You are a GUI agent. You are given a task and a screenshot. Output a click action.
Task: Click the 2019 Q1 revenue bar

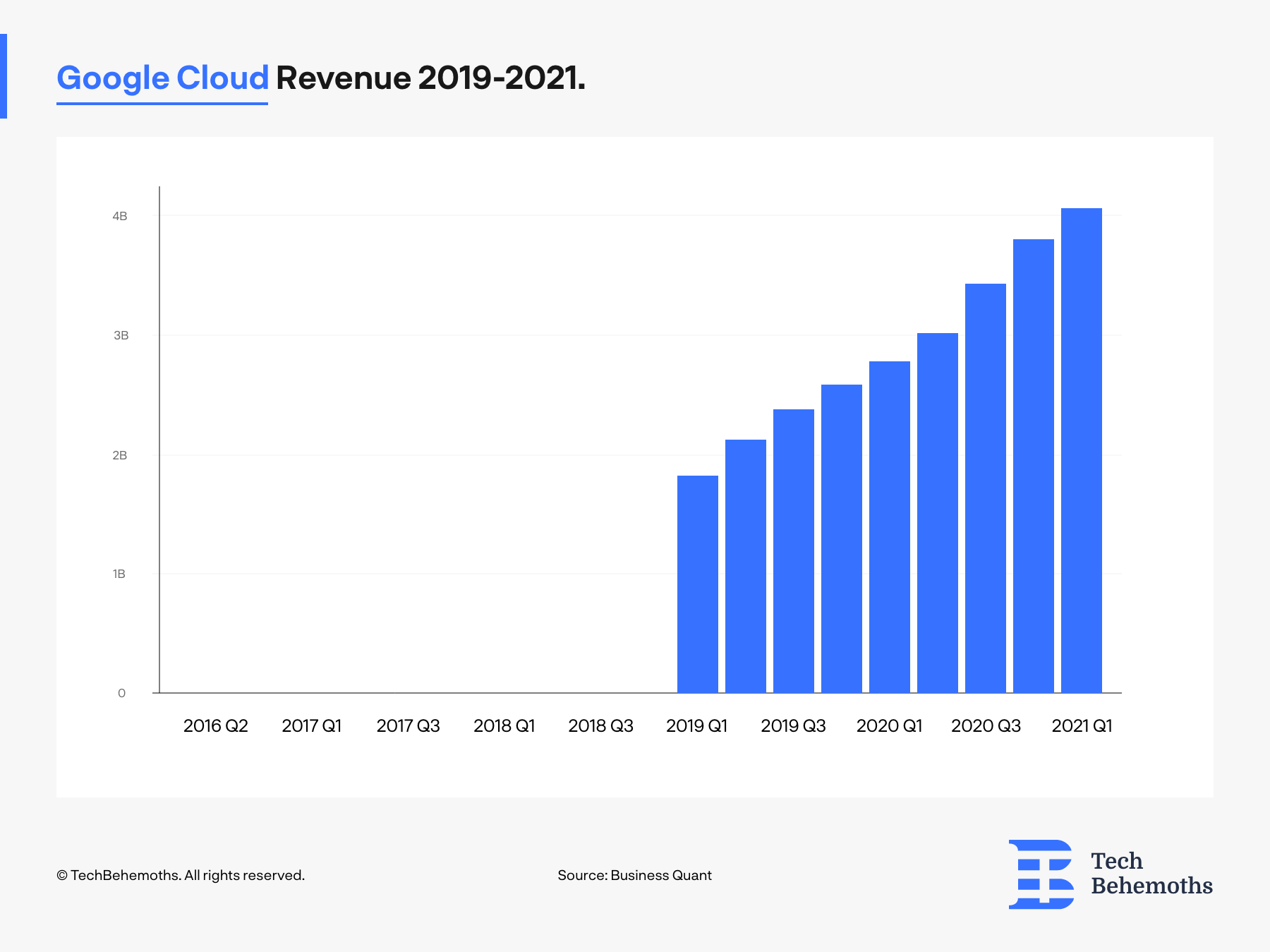698,584
